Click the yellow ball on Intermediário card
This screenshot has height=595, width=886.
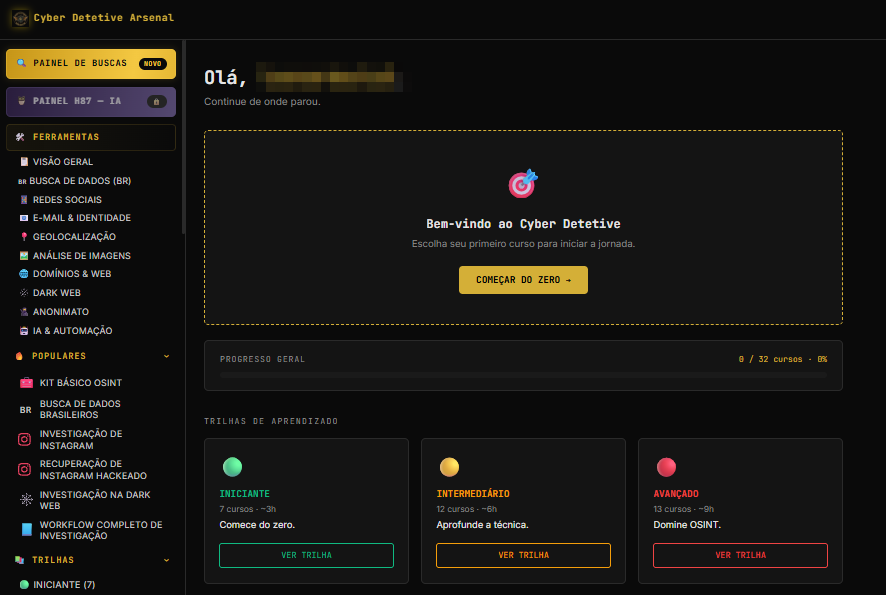pos(449,467)
